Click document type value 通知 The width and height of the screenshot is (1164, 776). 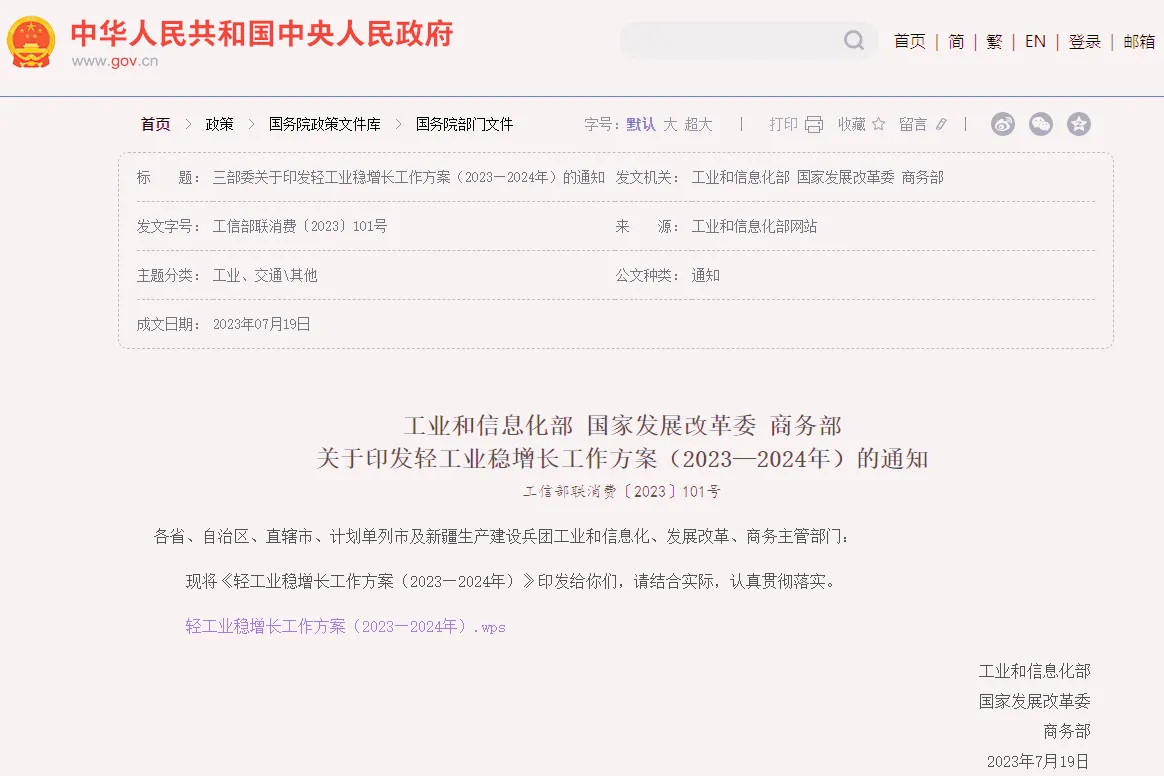(x=705, y=275)
